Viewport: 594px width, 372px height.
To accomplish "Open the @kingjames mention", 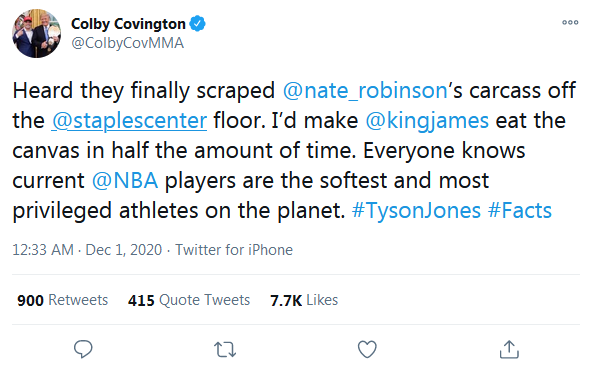I will 427,121.
